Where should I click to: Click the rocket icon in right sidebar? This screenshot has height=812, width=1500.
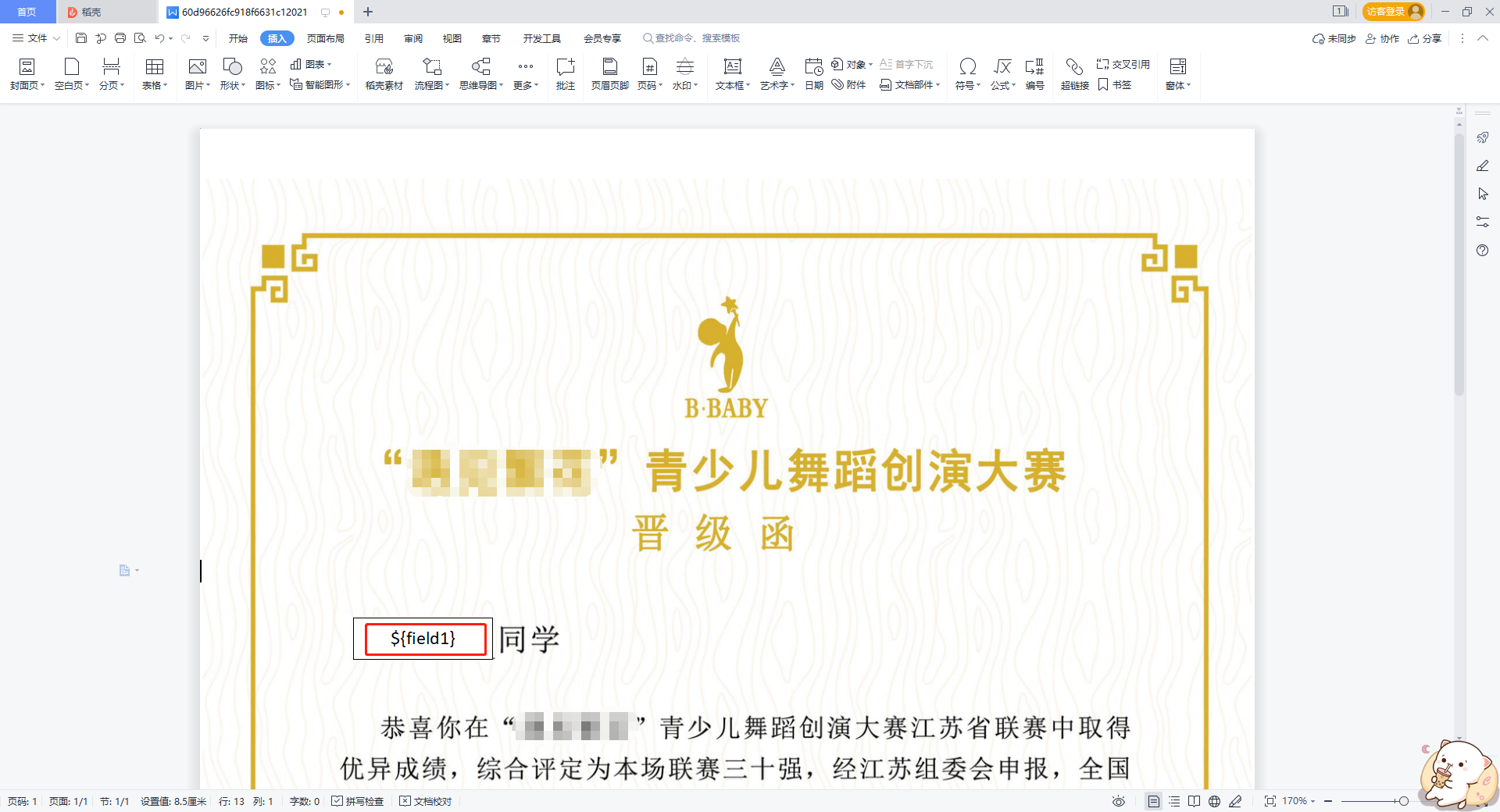(1483, 137)
